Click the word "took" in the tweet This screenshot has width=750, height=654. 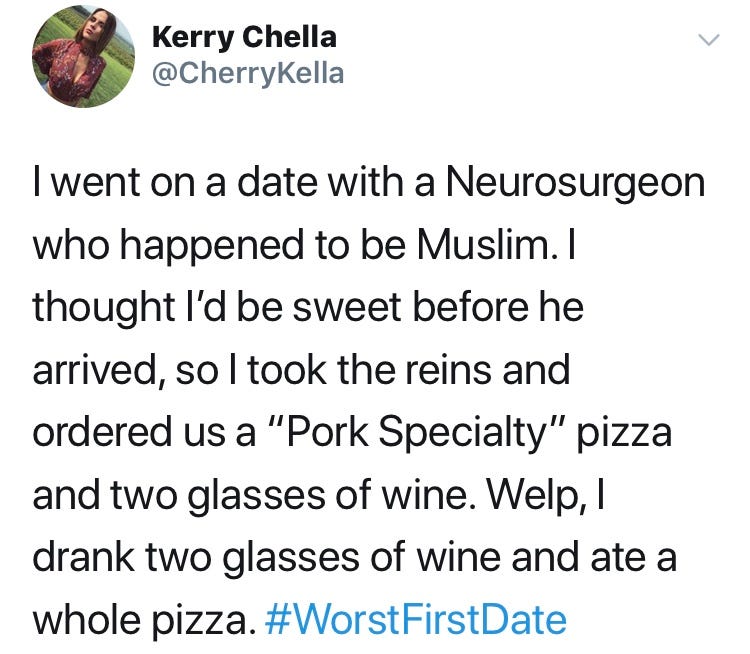[x=308, y=371]
